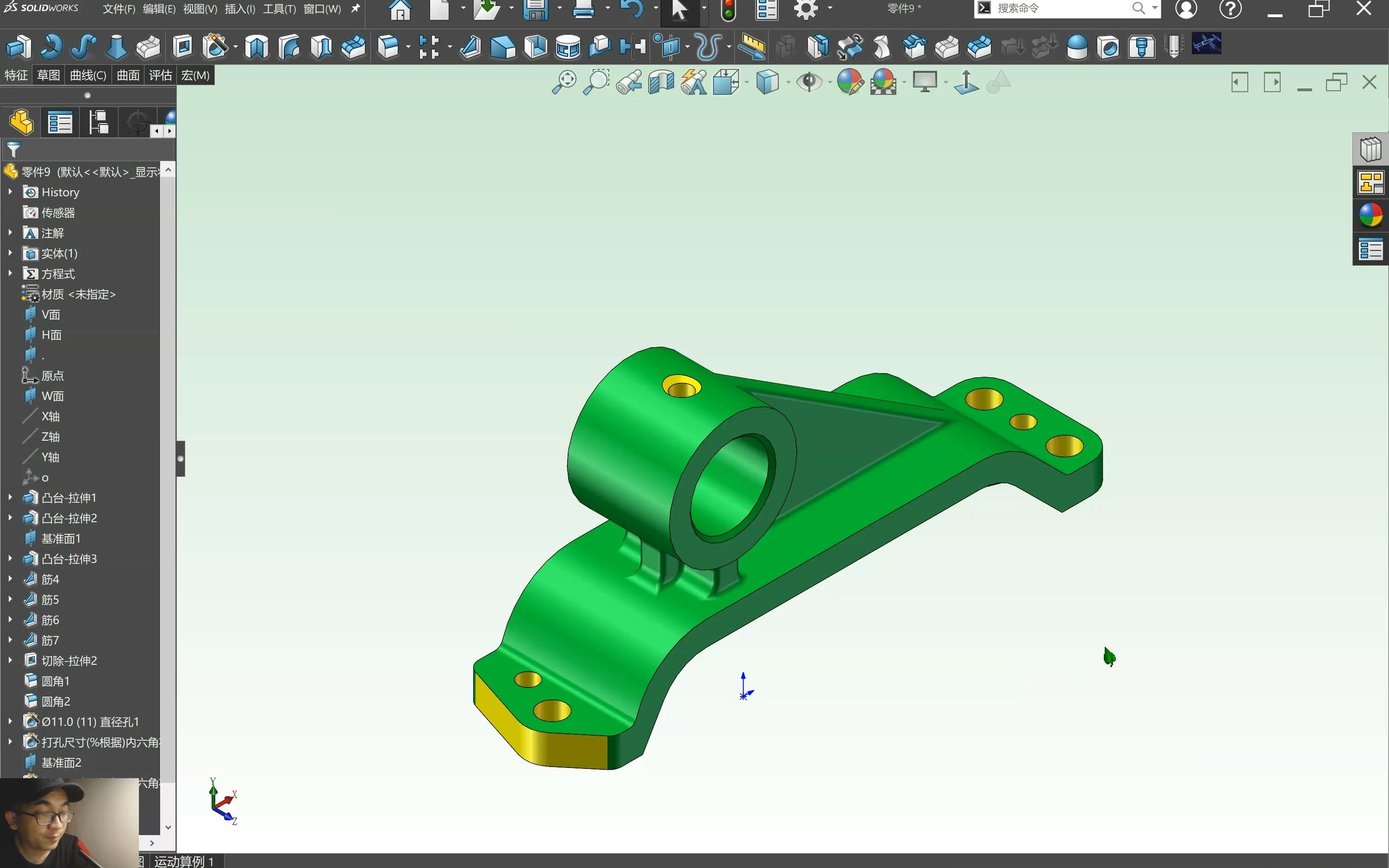Toggle Hide/Show Items eye icon
The height and width of the screenshot is (868, 1389).
(809, 83)
